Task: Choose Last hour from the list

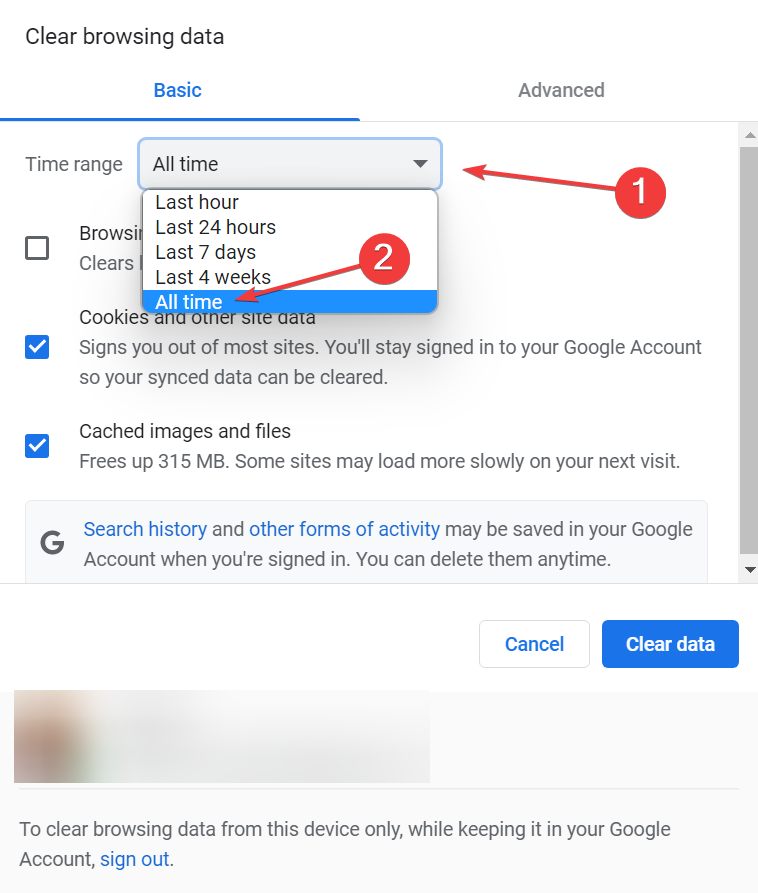Action: (x=197, y=202)
